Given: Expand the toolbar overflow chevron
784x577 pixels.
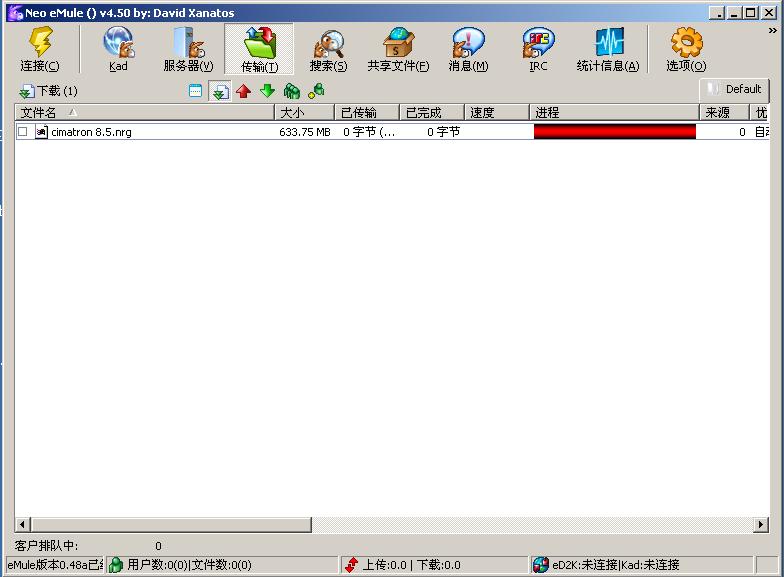Looking at the screenshot, I should point(772,31).
